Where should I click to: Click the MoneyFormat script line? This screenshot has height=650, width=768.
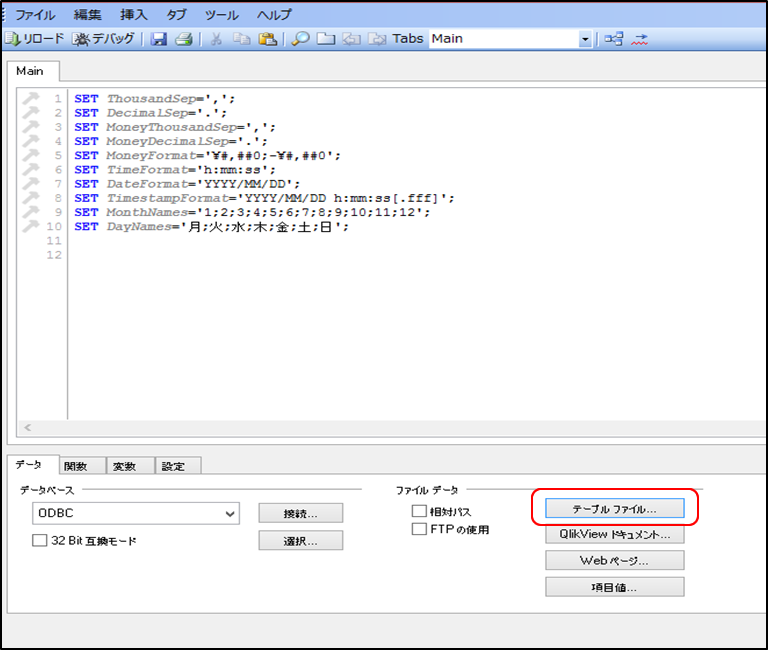207,155
